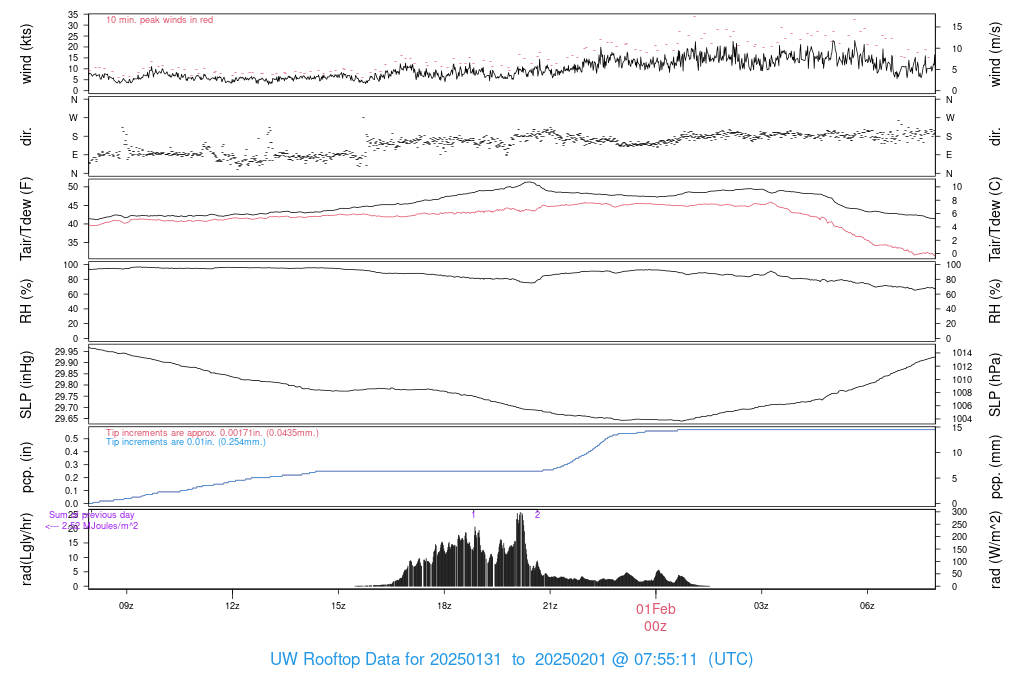
Task: Click the 'SLP (inHg)' axis label
Action: click(26, 385)
